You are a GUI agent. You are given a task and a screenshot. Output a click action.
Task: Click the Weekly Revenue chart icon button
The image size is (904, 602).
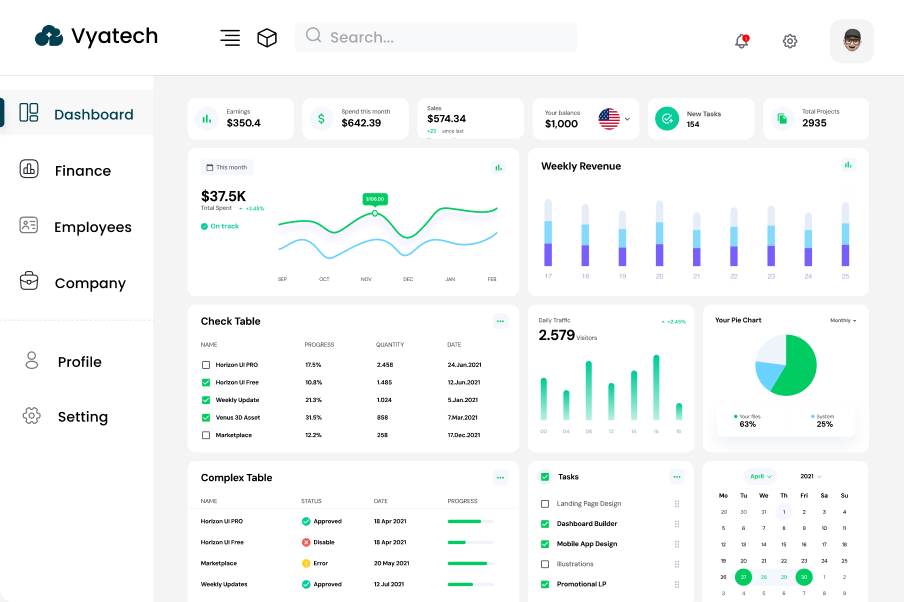[848, 165]
